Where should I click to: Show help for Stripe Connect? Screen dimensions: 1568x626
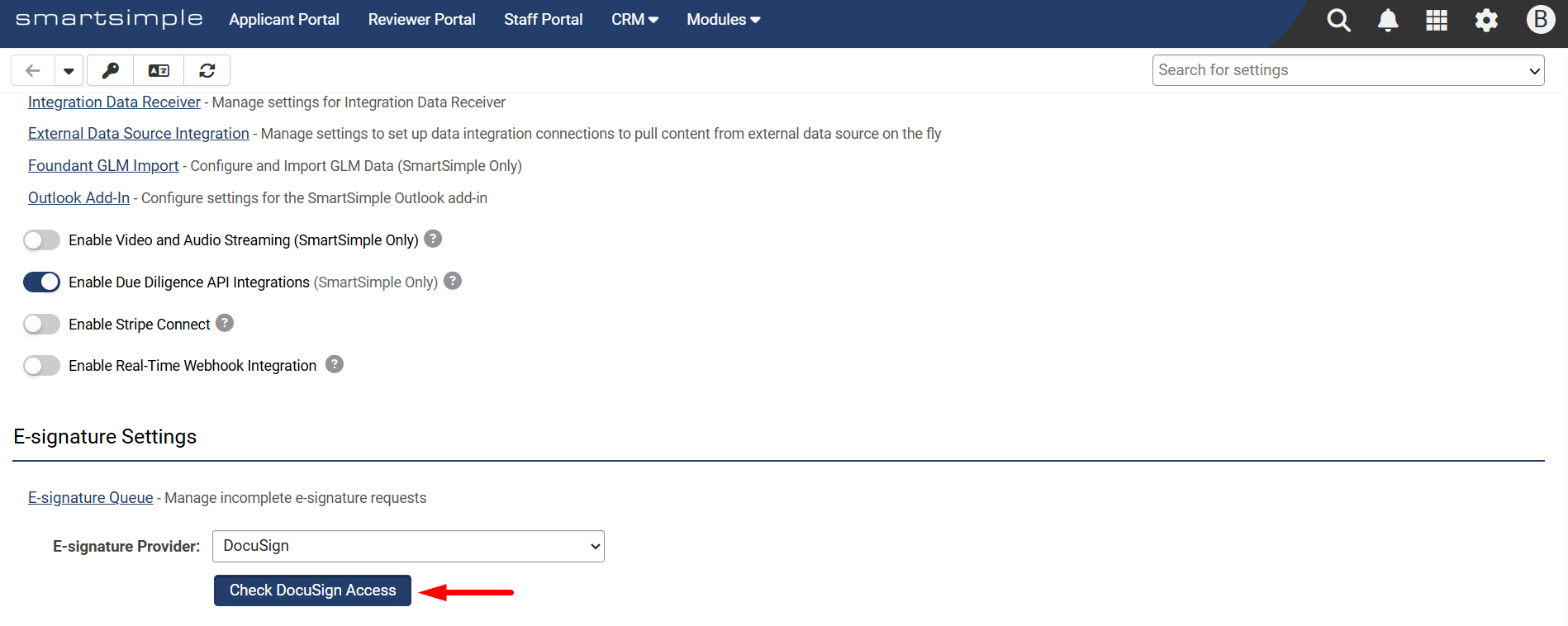(x=225, y=323)
